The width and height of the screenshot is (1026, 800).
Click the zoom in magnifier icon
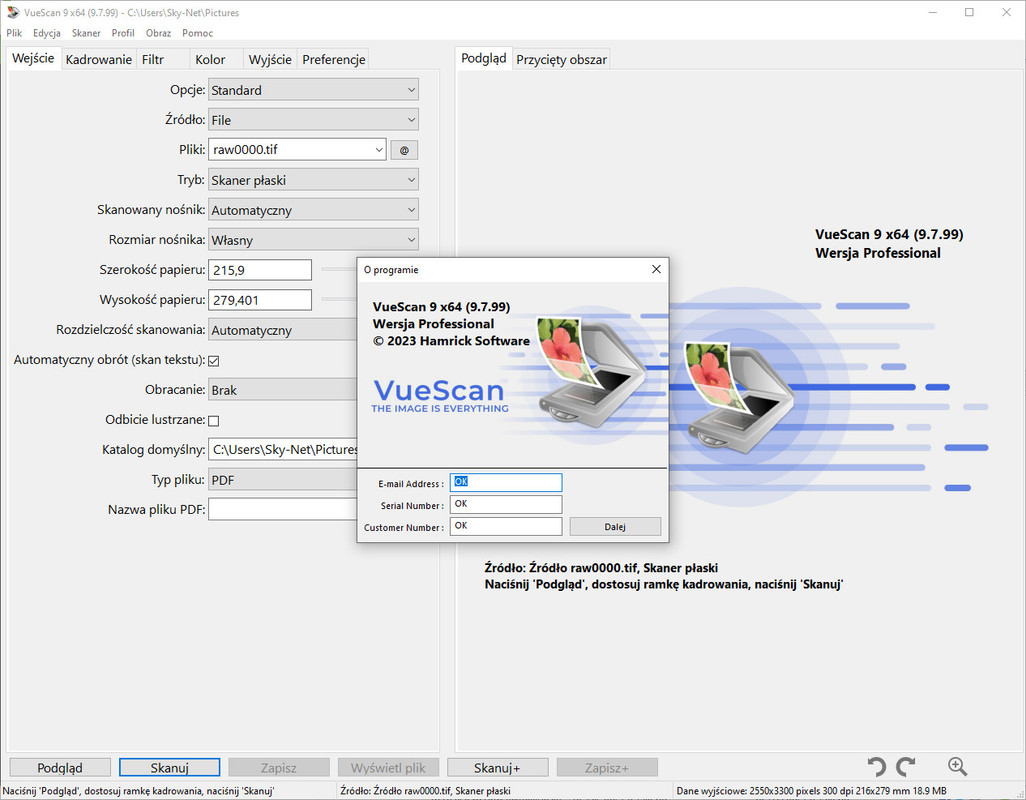coord(957,767)
